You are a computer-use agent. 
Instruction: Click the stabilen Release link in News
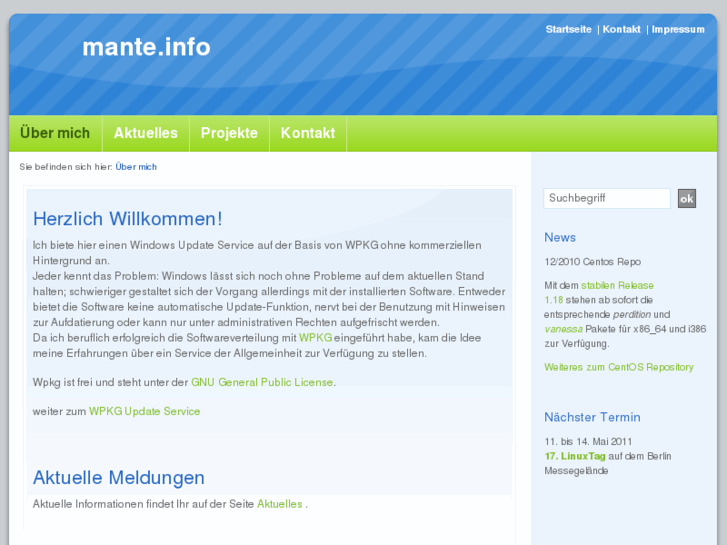pos(617,285)
